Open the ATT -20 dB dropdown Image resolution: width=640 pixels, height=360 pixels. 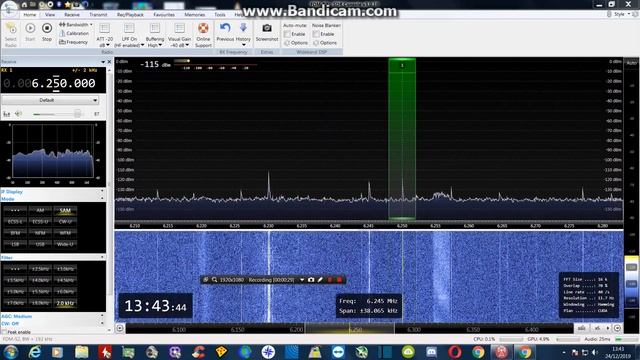pos(104,35)
